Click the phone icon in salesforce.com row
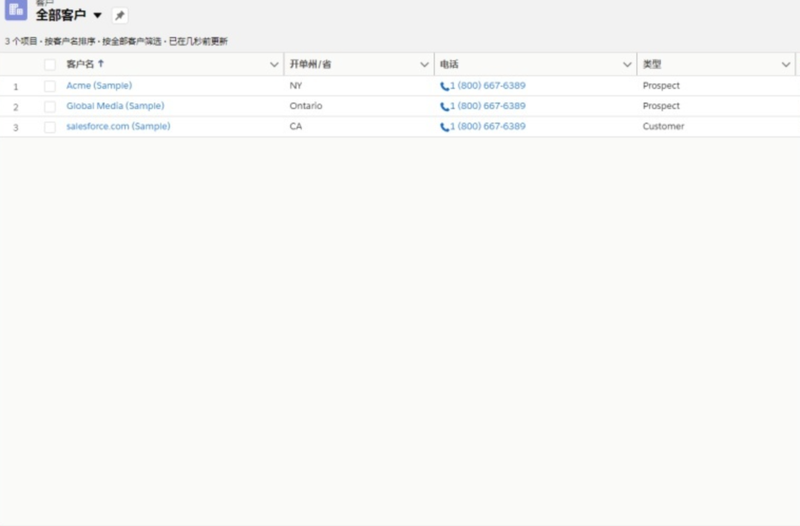The height and width of the screenshot is (526, 800). coord(444,127)
